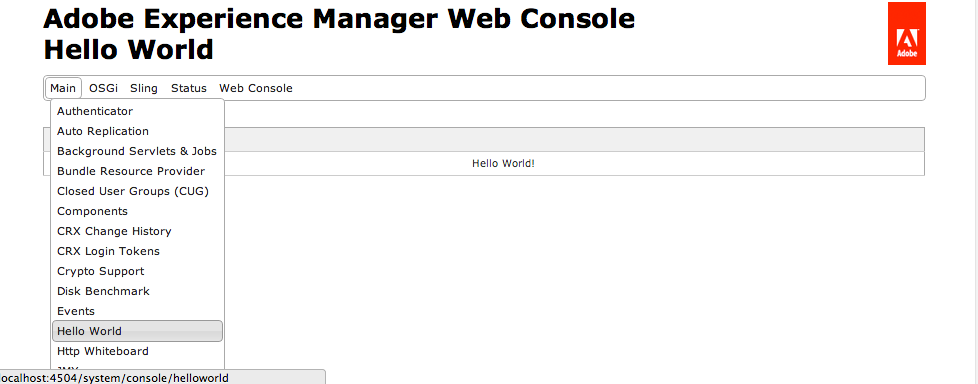978x384 pixels.
Task: Click the Hello World! table cell text
Action: pyautogui.click(x=503, y=164)
